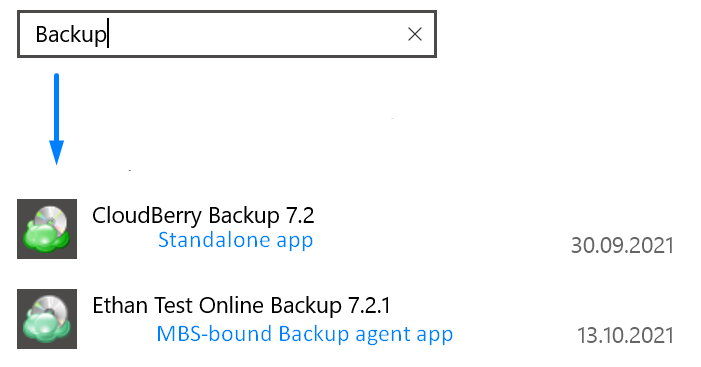The image size is (701, 367).
Task: Click the blue arrow's pointed arrowhead
Action: click(56, 153)
